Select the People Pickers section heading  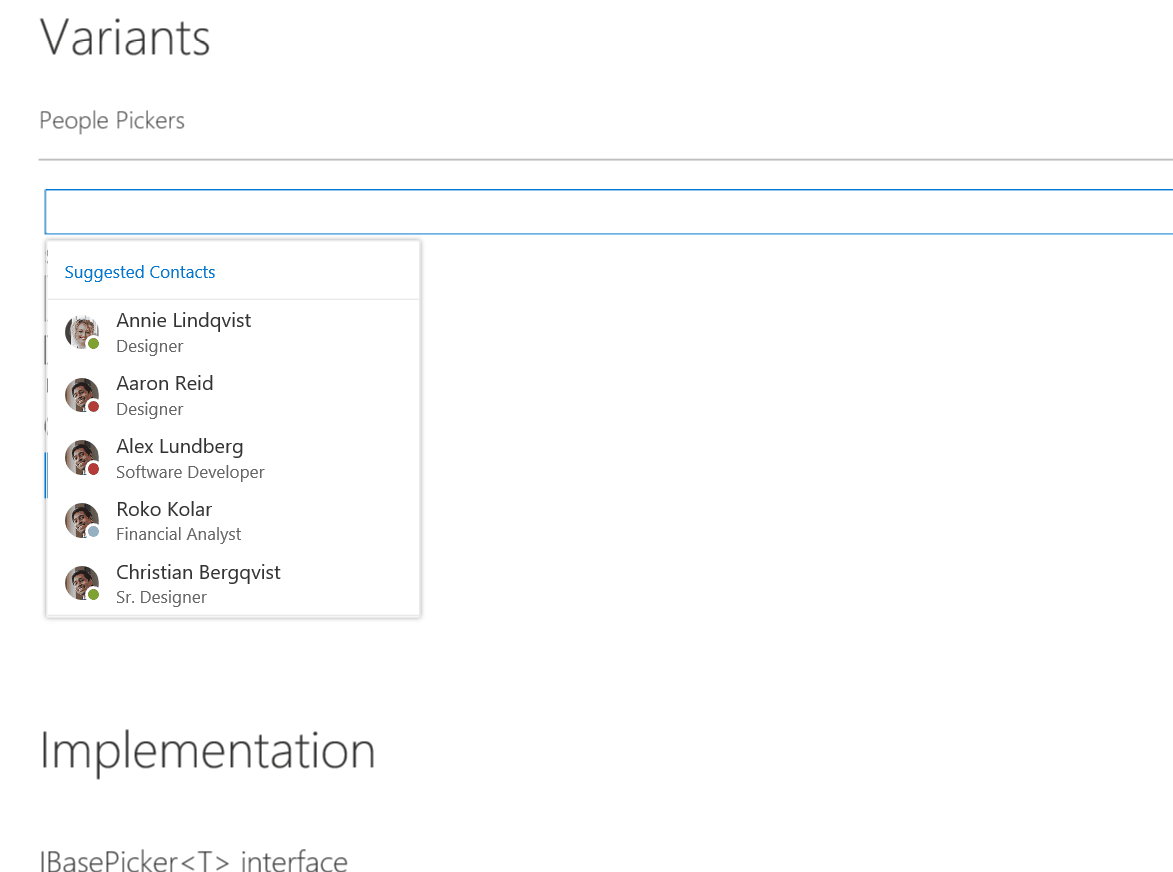click(x=111, y=120)
